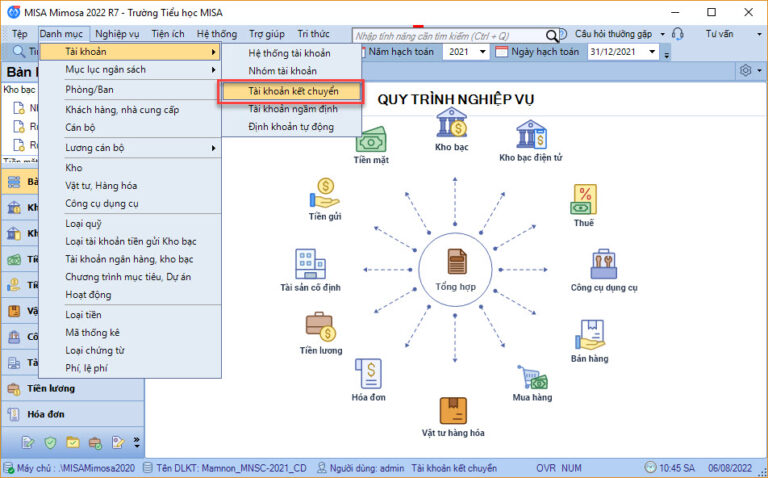Toggle the Năm hạch toán checkbox
Image resolution: width=768 pixels, height=478 pixels.
362,51
